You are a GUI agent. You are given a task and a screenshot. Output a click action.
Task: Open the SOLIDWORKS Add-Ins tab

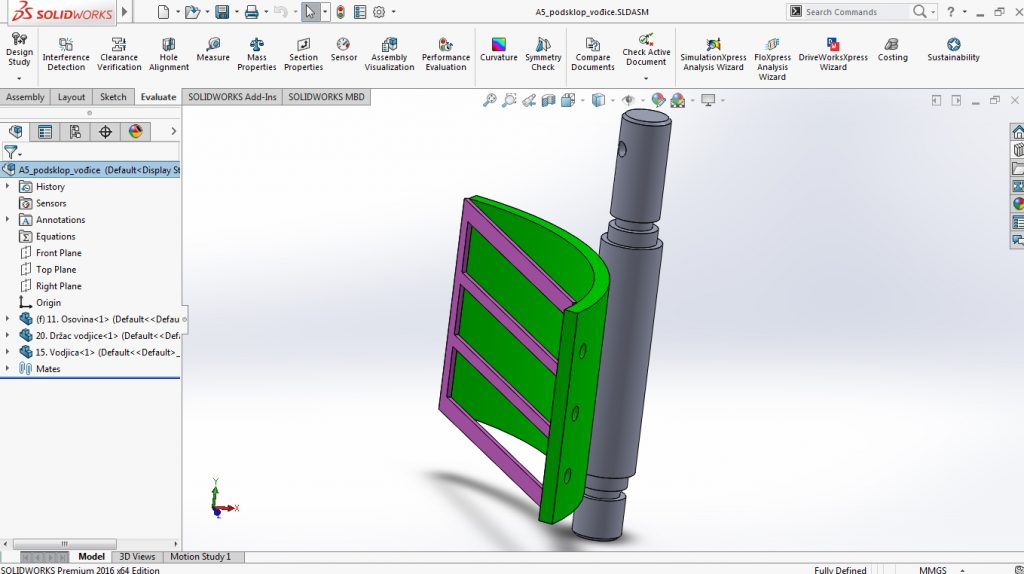[232, 97]
